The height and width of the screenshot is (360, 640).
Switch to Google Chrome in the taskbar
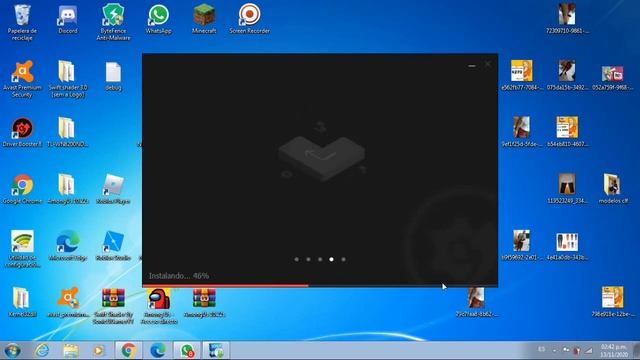click(128, 351)
